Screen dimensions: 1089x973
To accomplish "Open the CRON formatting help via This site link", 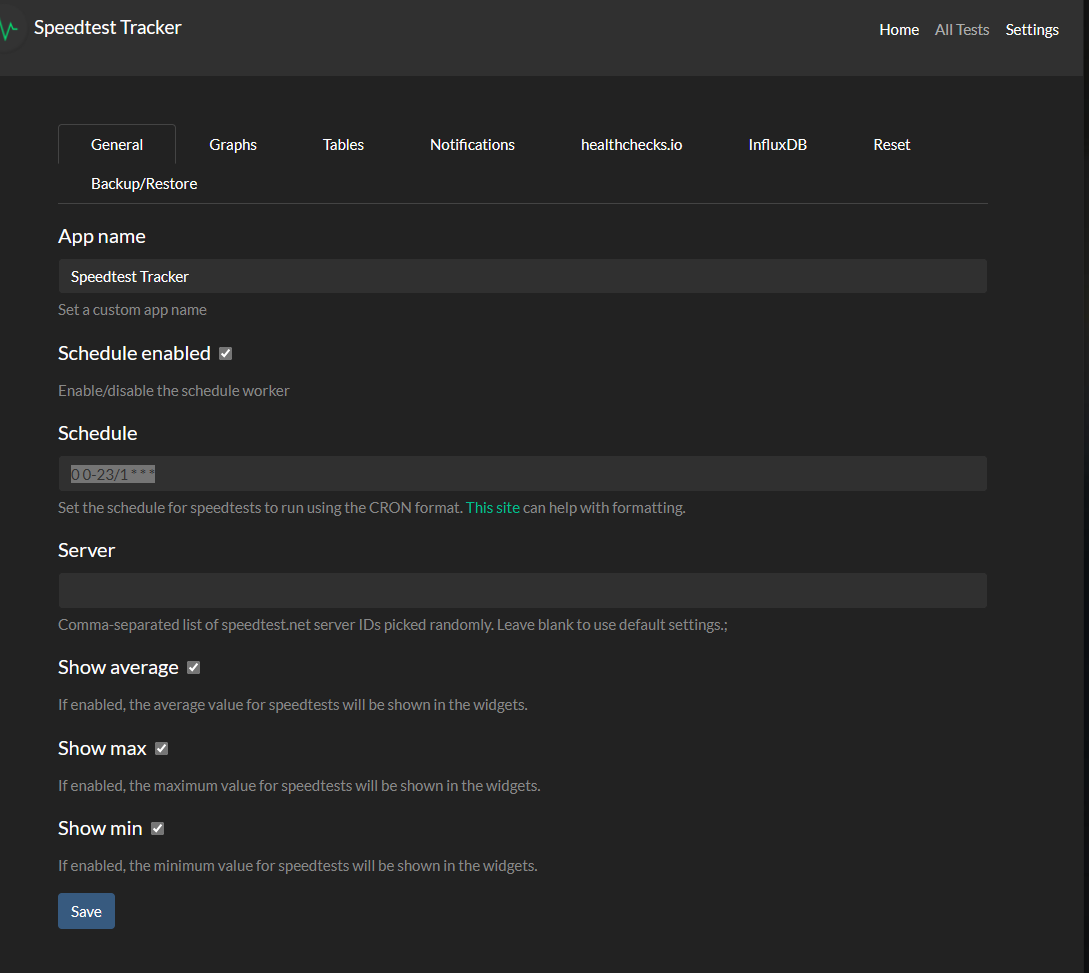I will point(492,507).
